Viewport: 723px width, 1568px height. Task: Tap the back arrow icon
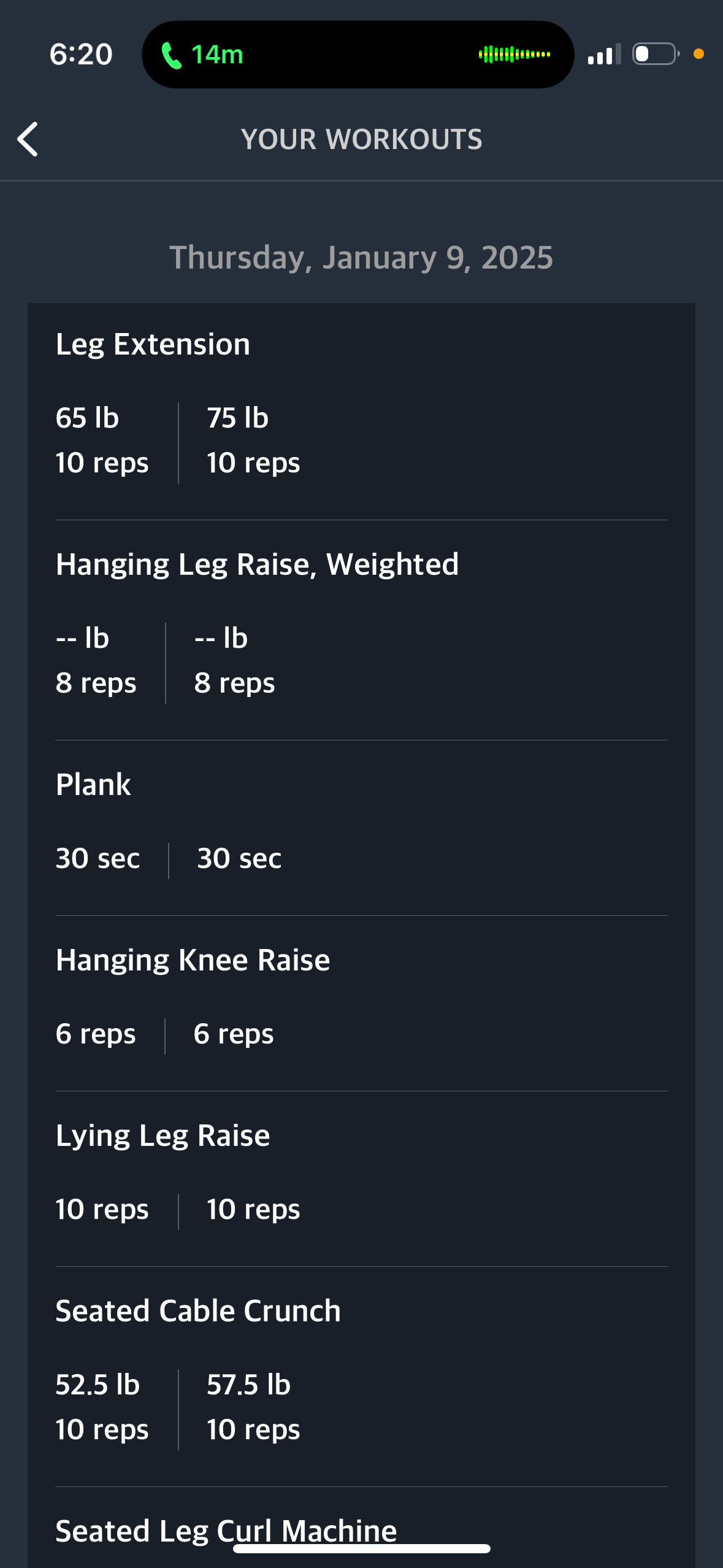pyautogui.click(x=28, y=139)
